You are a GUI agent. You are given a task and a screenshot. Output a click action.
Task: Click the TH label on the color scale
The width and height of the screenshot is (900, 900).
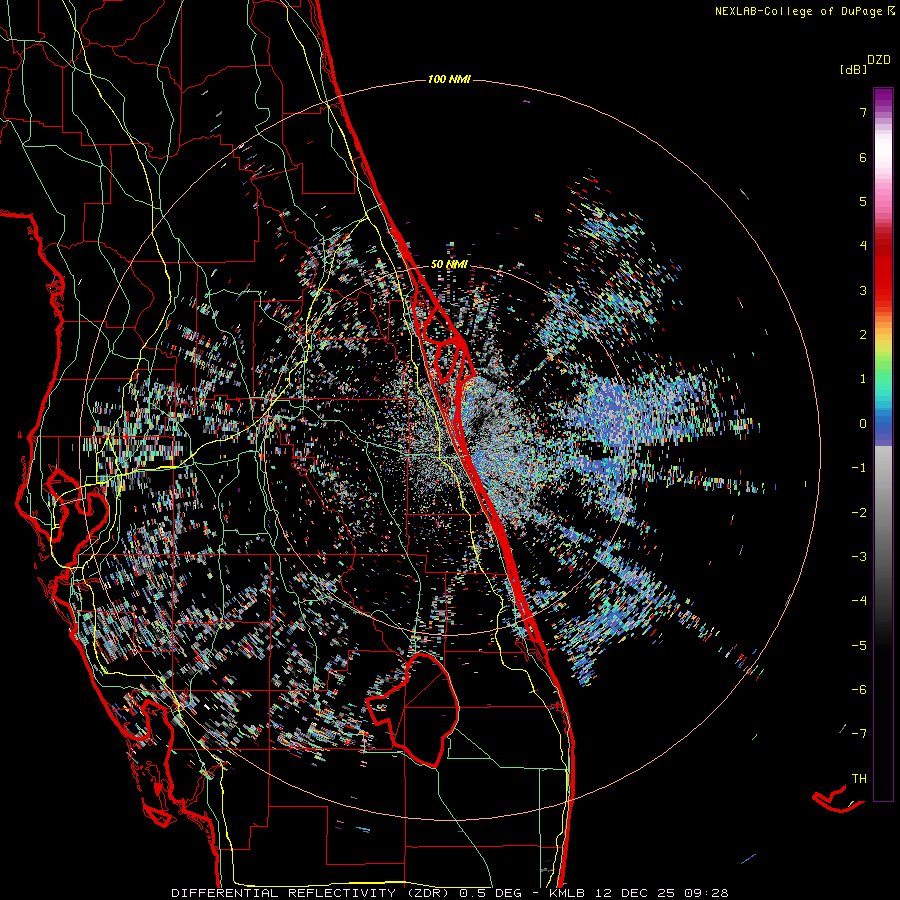(859, 778)
